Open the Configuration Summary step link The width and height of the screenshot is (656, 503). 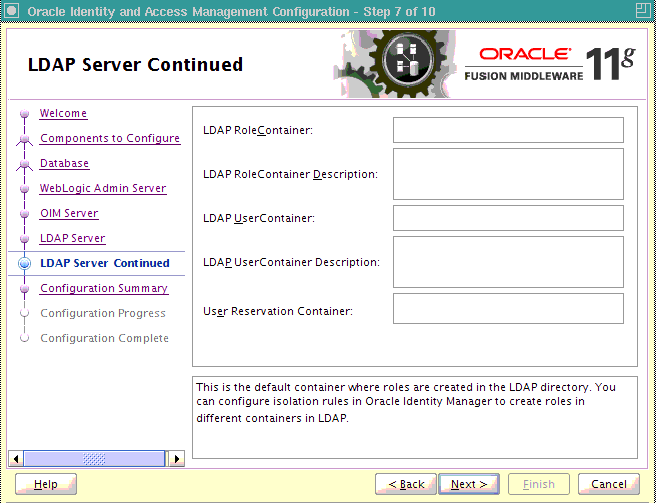pyautogui.click(x=104, y=288)
